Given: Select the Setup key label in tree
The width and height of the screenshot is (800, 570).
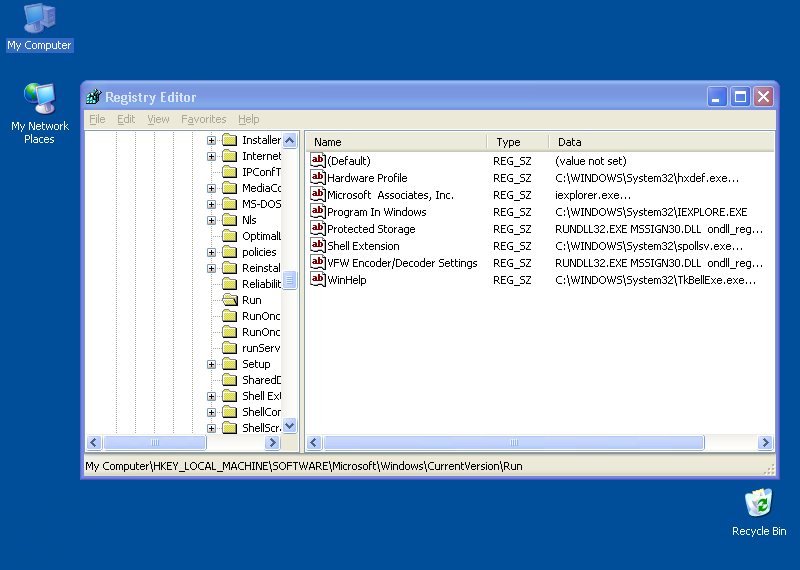Looking at the screenshot, I should [x=256, y=364].
